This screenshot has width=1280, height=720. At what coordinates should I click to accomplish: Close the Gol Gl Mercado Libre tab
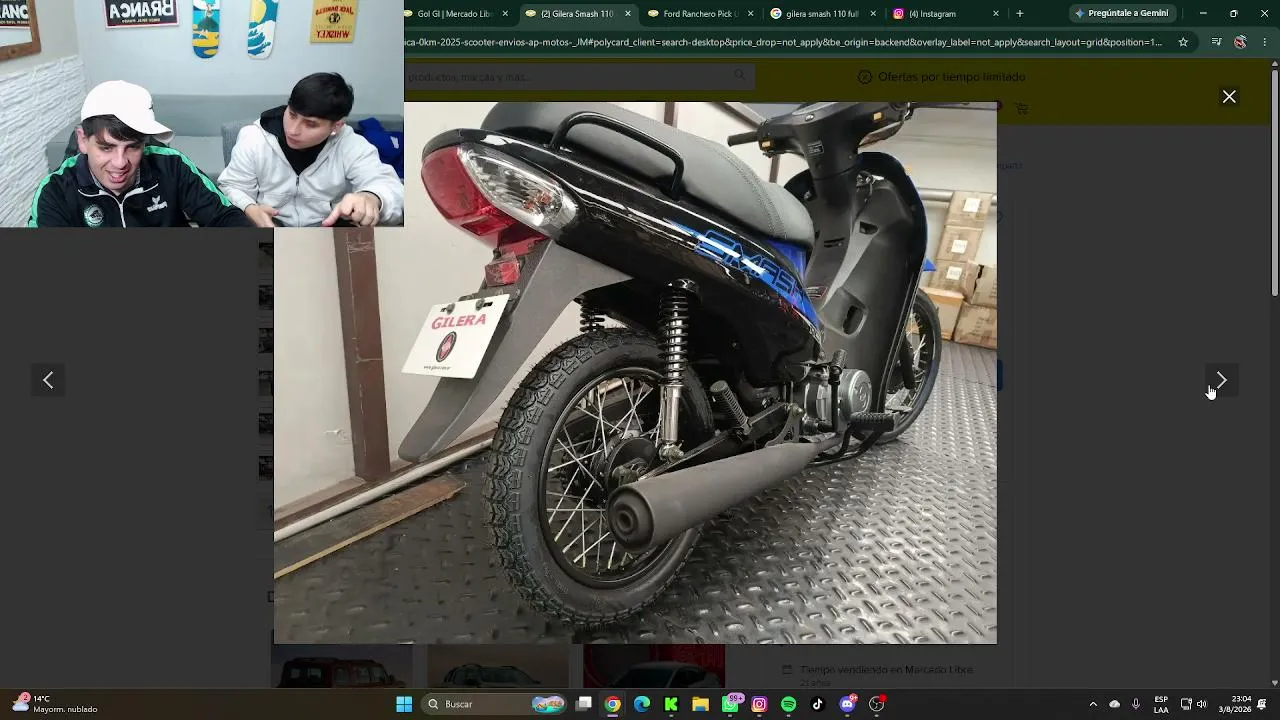tap(505, 14)
